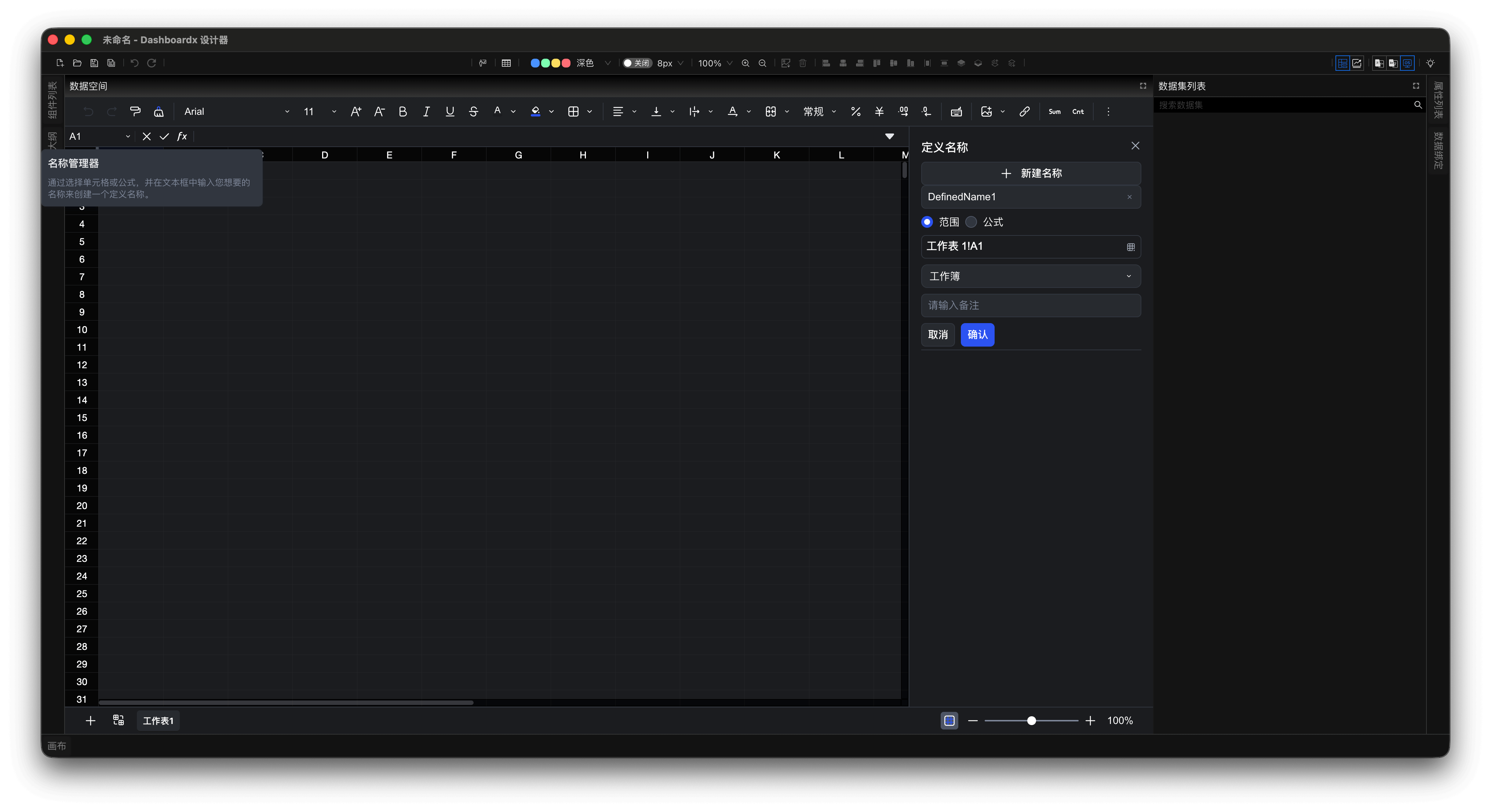Insert a hyperlink
This screenshot has width=1491, height=812.
coord(1024,111)
